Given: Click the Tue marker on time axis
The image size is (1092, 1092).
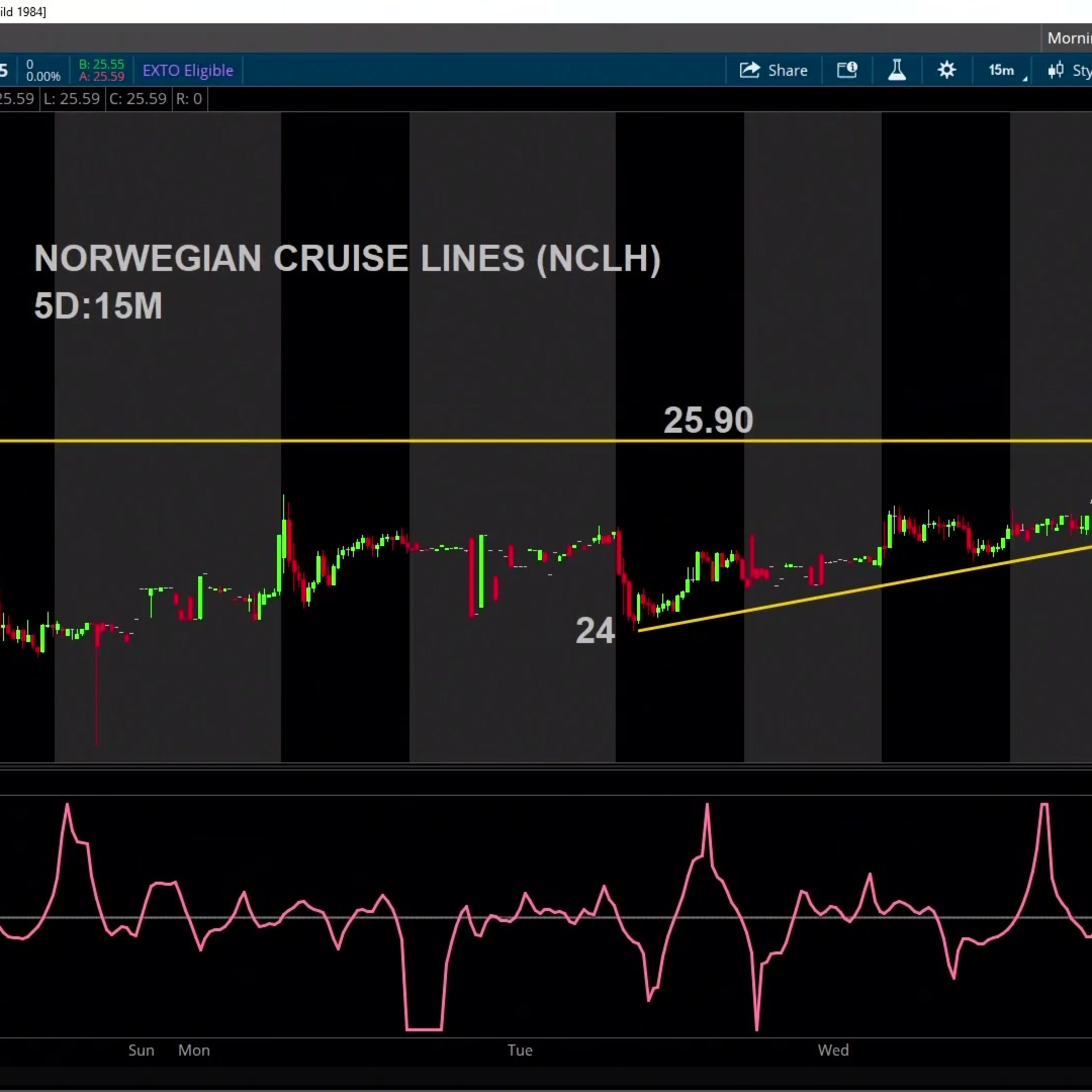Looking at the screenshot, I should 519,1050.
